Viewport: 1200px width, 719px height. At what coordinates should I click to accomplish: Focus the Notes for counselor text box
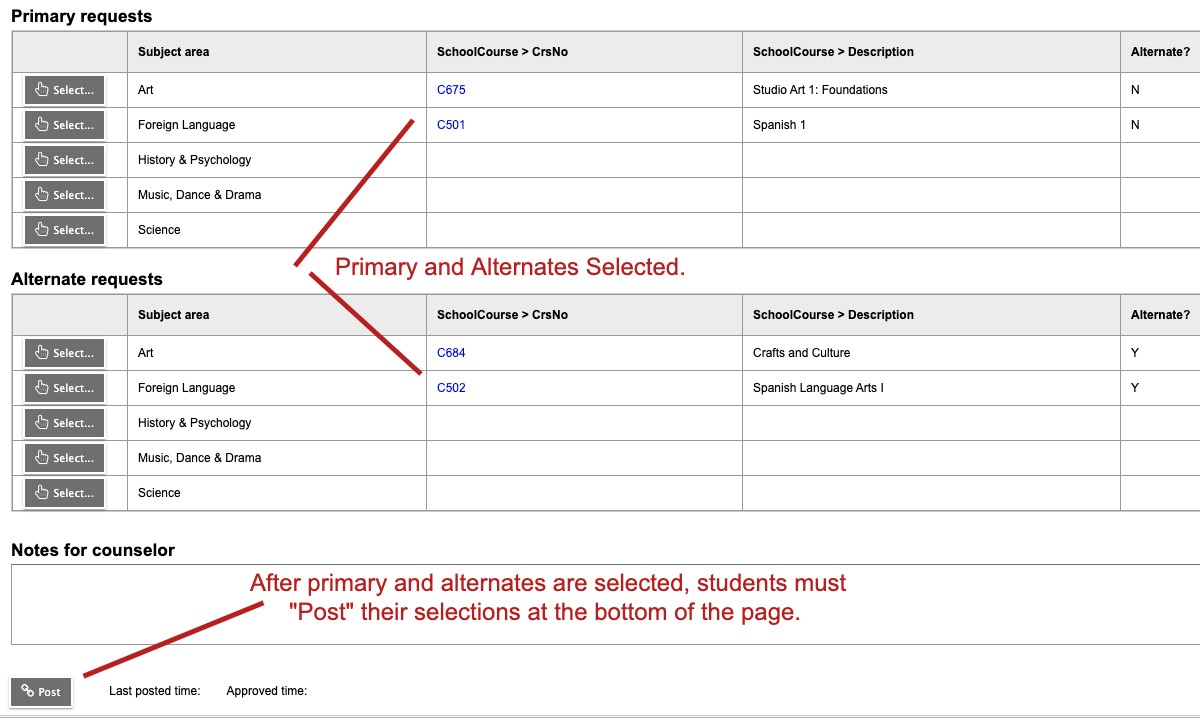[x=605, y=605]
